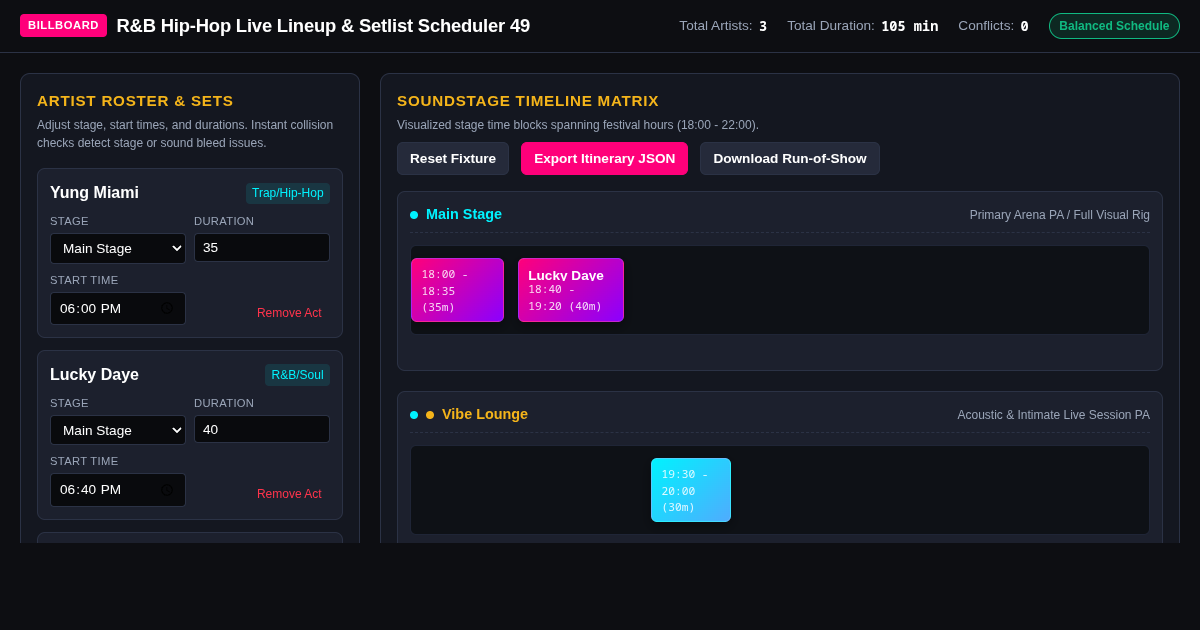Export the itinerary as JSON

pyautogui.click(x=604, y=158)
